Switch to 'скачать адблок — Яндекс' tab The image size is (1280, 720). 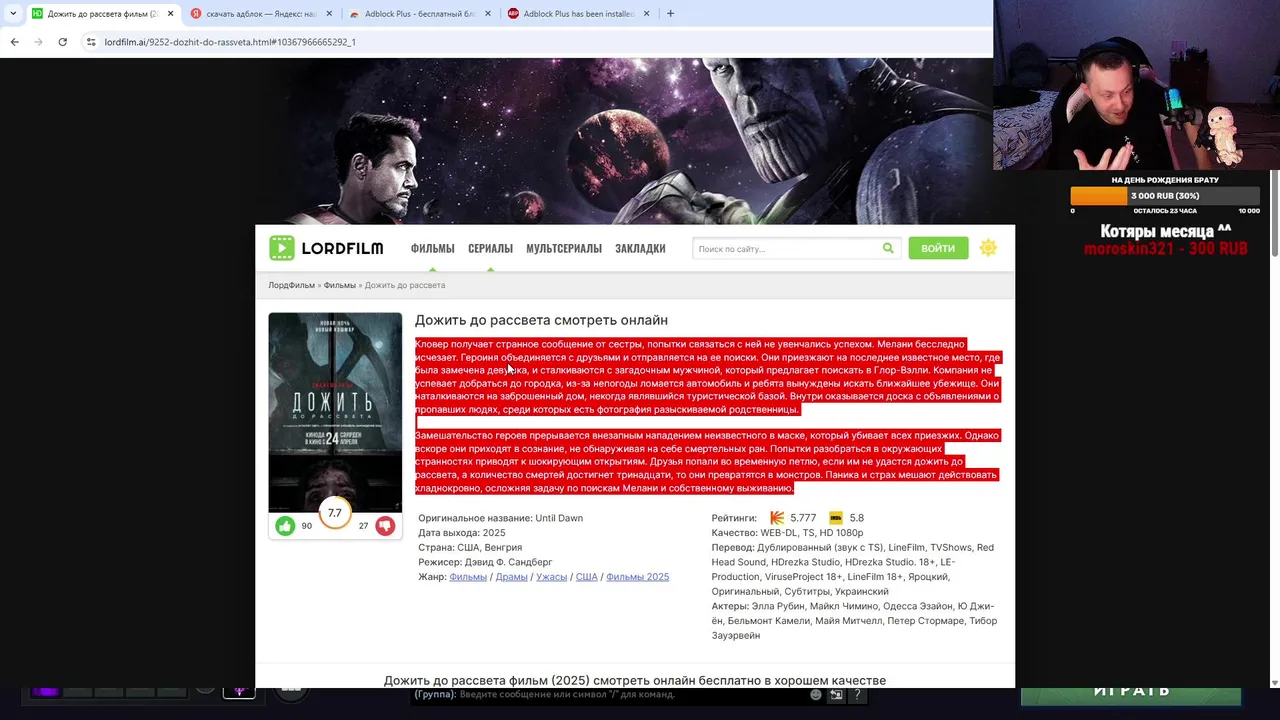click(261, 14)
